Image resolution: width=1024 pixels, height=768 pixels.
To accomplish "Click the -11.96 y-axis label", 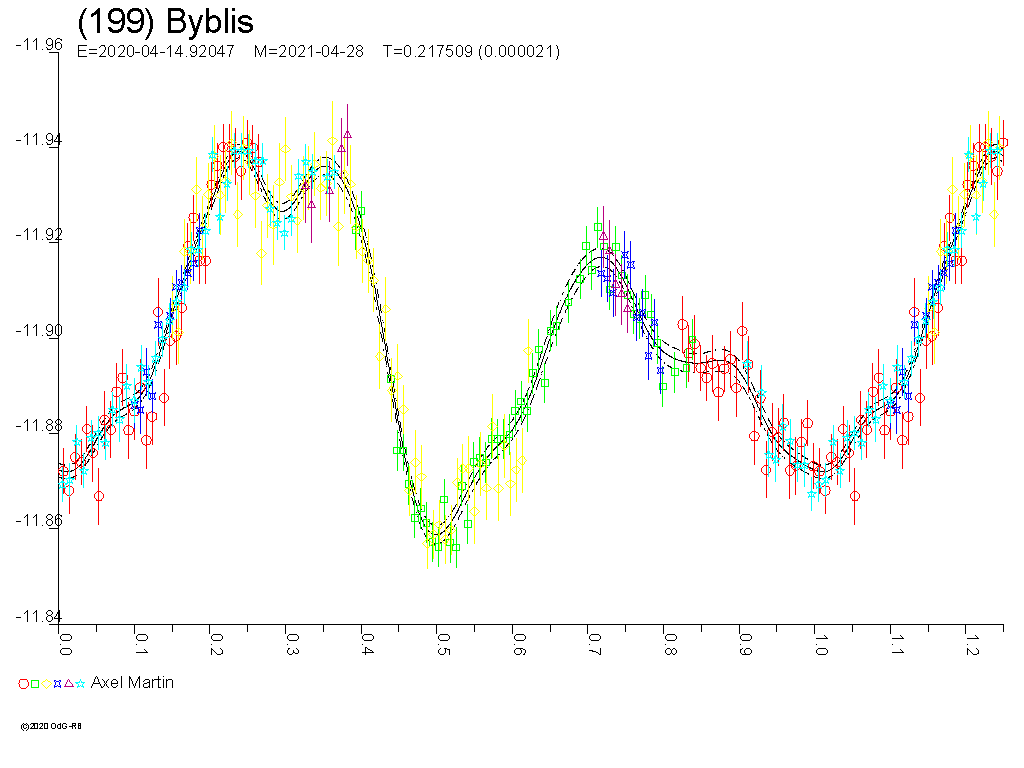I will (x=38, y=44).
